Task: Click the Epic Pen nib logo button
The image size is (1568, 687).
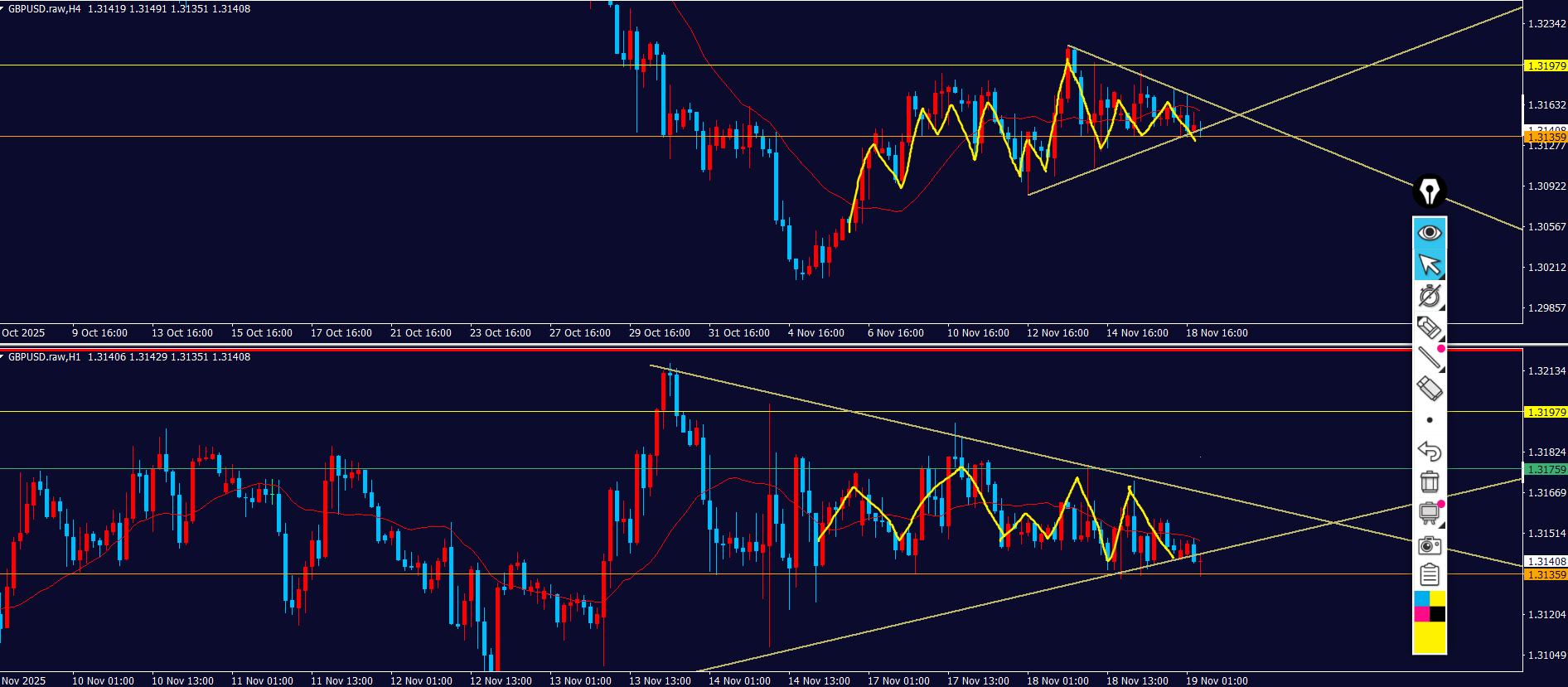Action: pos(1429,191)
